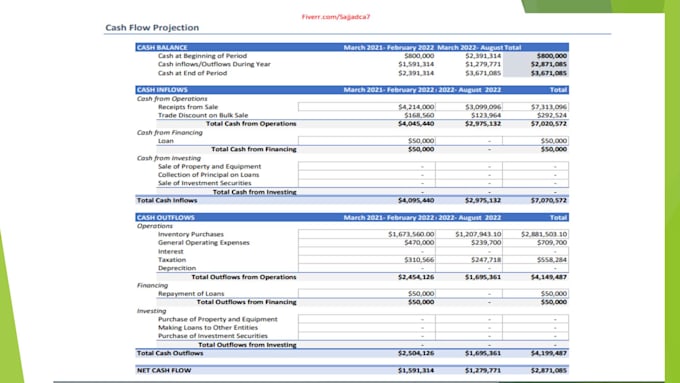The height and width of the screenshot is (383, 680).
Task: Click "Total Cash from Financing" label
Action: (254, 149)
